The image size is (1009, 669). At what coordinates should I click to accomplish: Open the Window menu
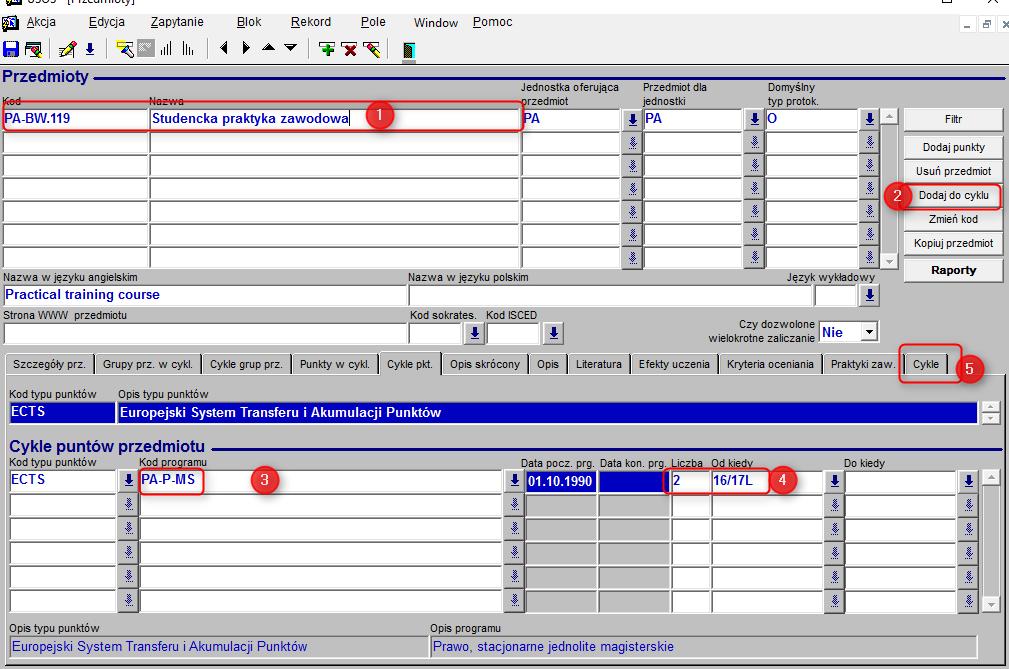point(436,23)
